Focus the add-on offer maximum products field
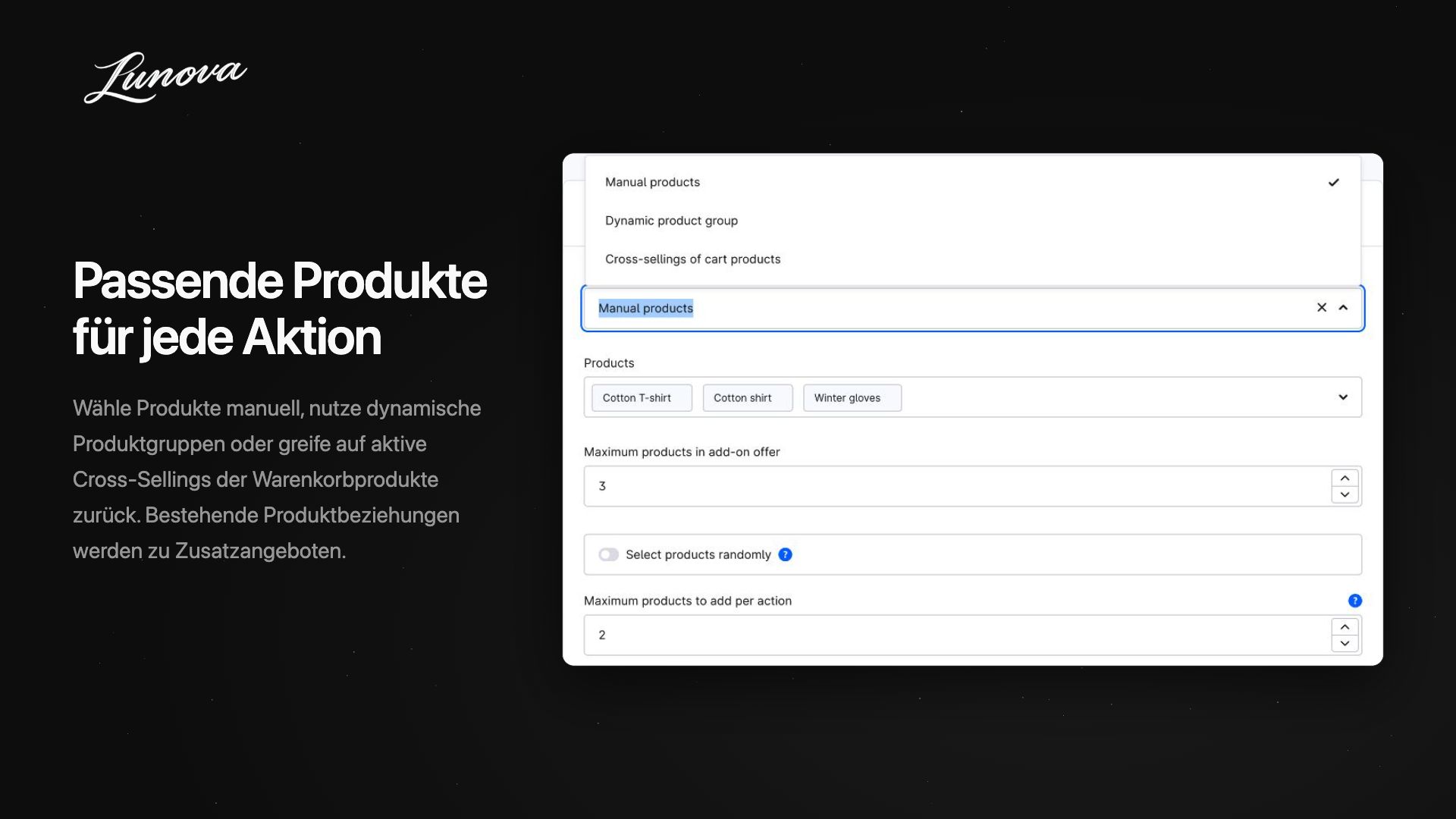The height and width of the screenshot is (819, 1456). 957,486
